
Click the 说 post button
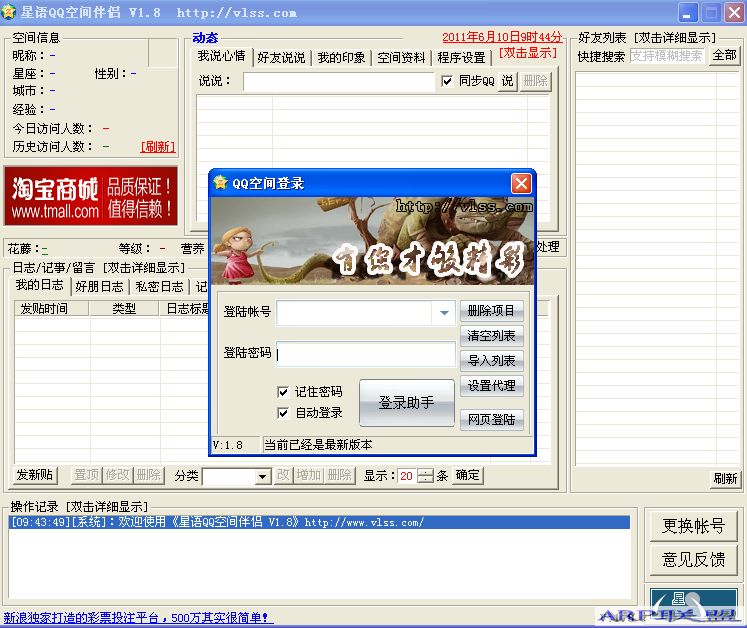pyautogui.click(x=507, y=81)
